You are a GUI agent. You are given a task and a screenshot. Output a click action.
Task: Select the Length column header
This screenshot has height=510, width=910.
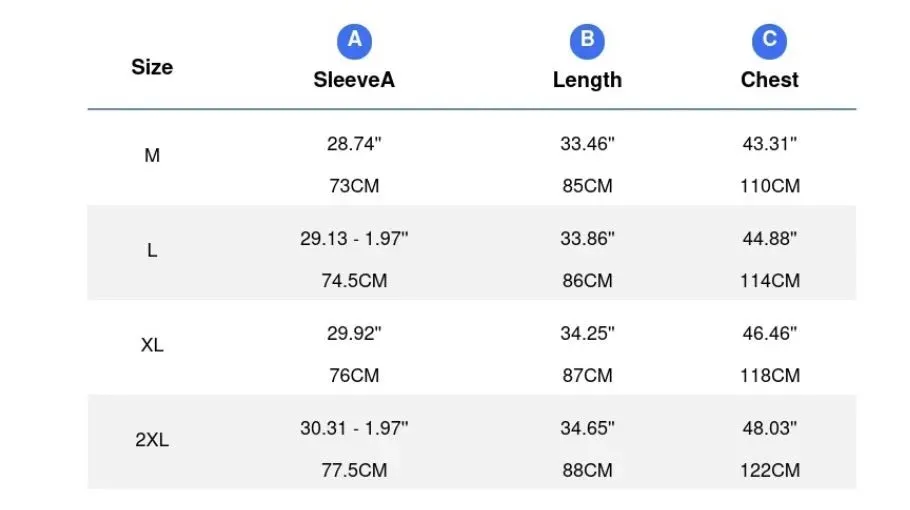click(x=587, y=80)
